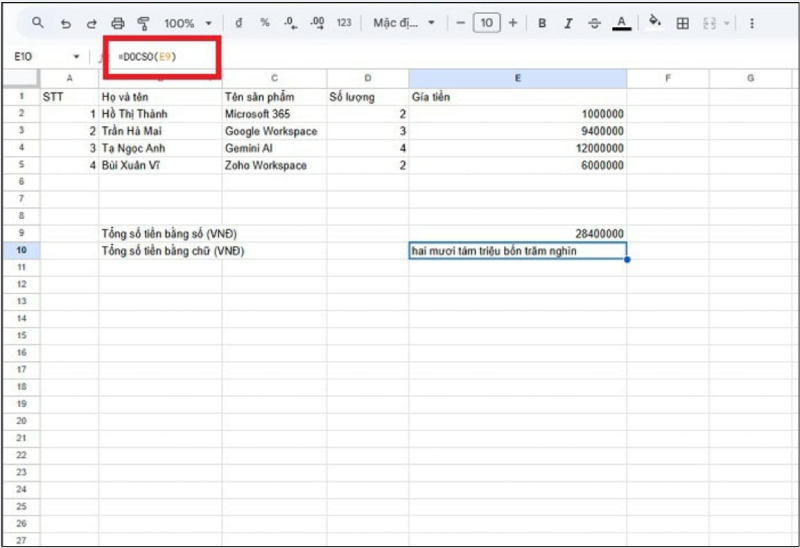Click cell with value 12000000
This screenshot has height=548, width=800.
518,148
